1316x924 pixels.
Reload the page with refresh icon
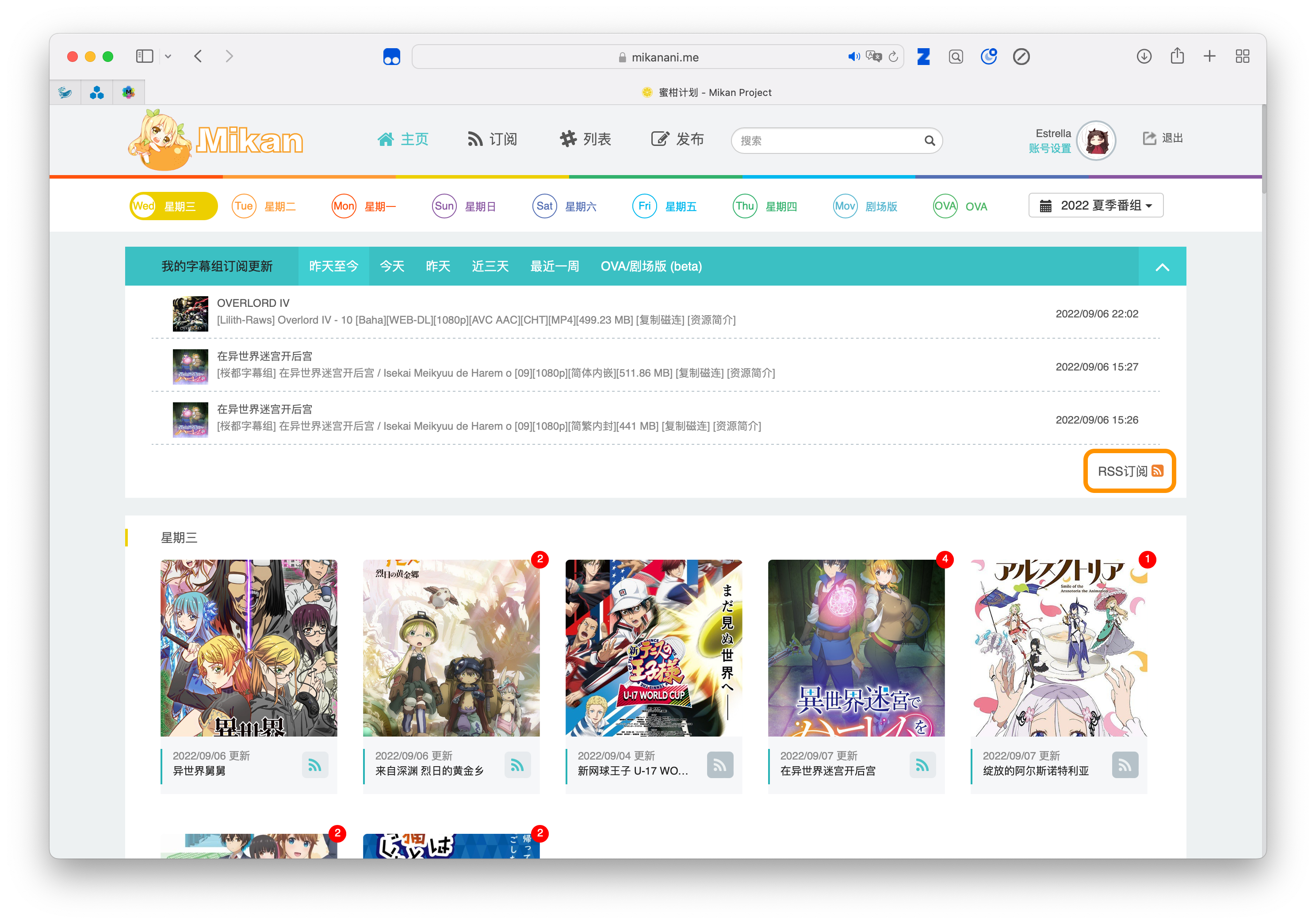(x=893, y=57)
